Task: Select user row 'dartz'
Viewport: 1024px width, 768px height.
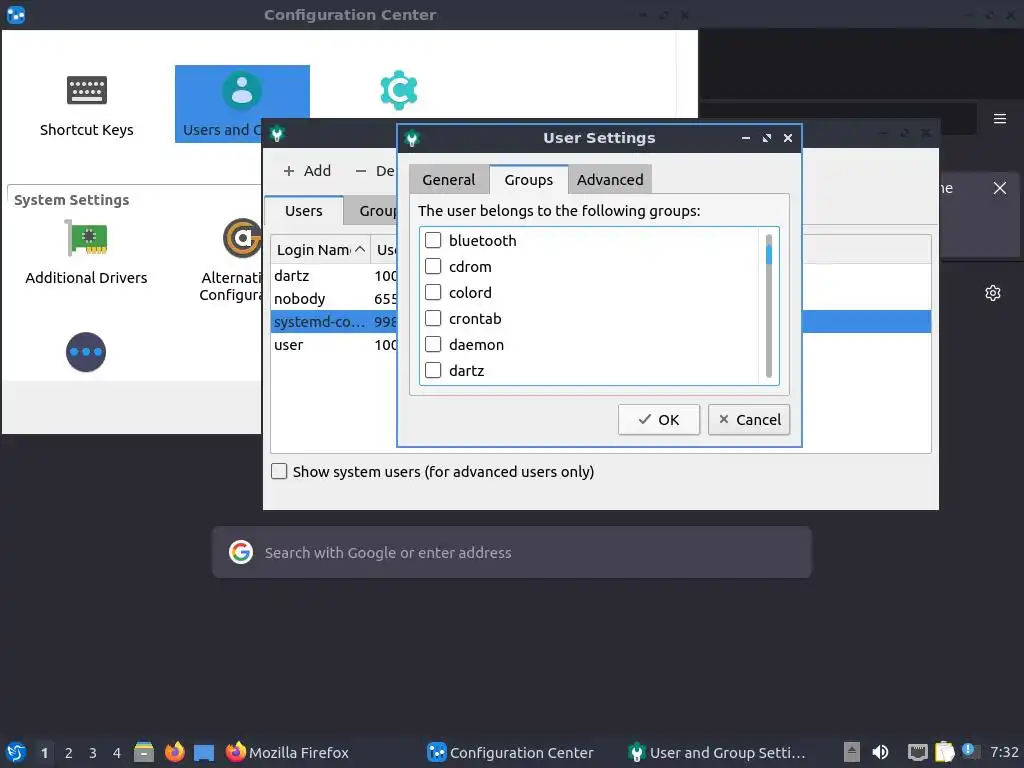Action: 334,276
